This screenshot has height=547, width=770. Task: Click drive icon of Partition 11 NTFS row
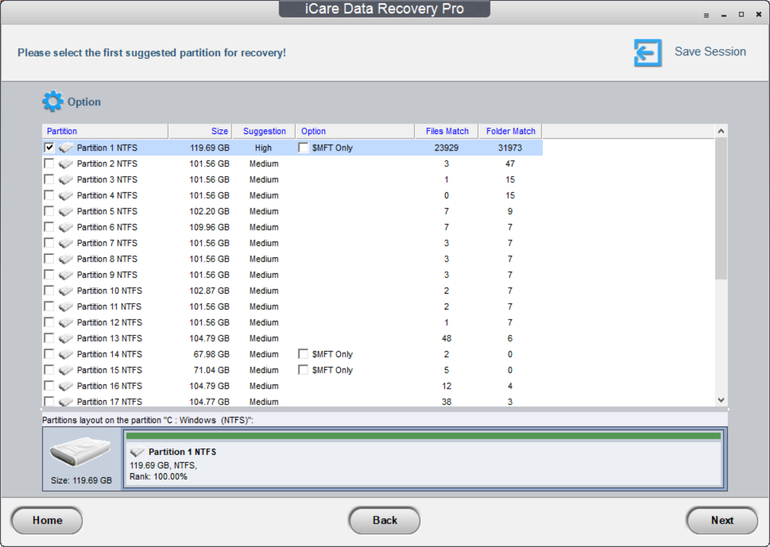(66, 307)
